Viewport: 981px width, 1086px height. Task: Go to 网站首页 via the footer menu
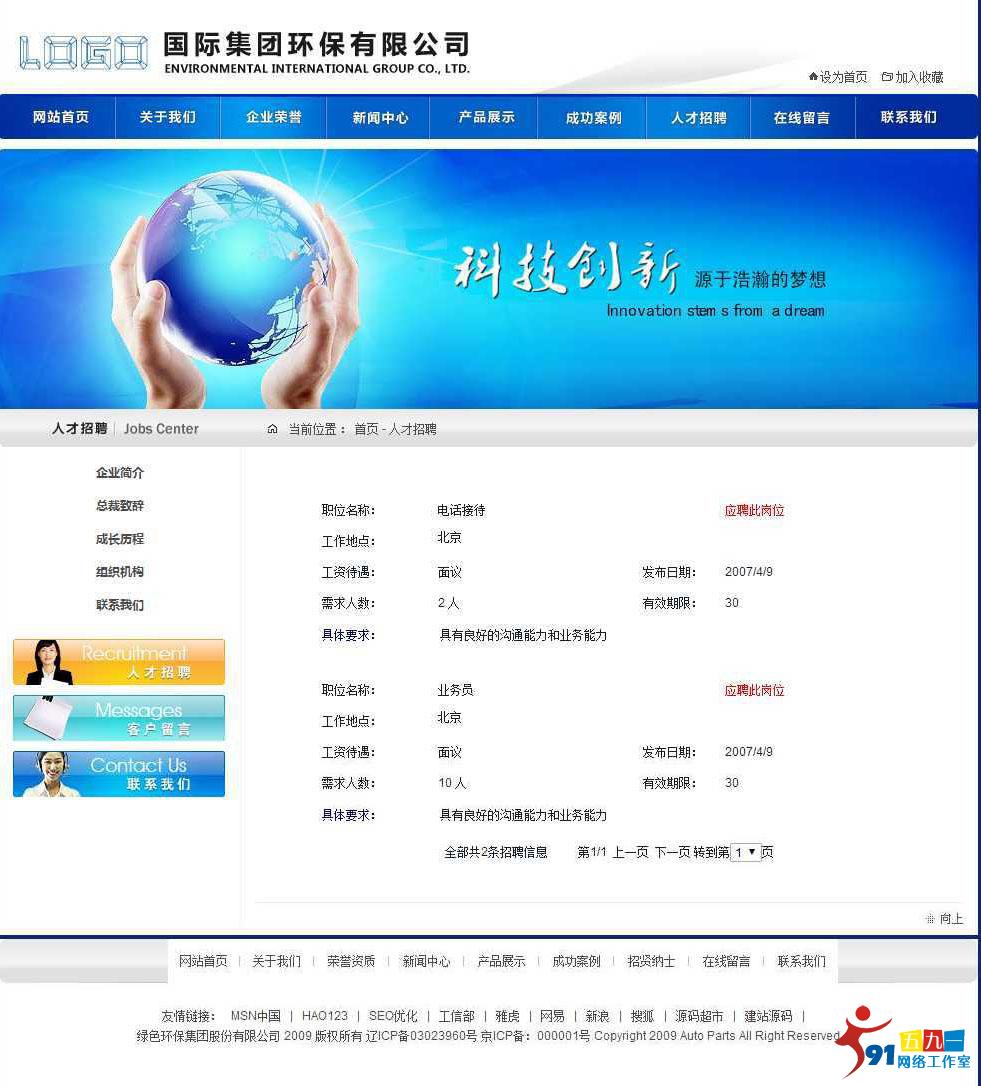coord(202,961)
